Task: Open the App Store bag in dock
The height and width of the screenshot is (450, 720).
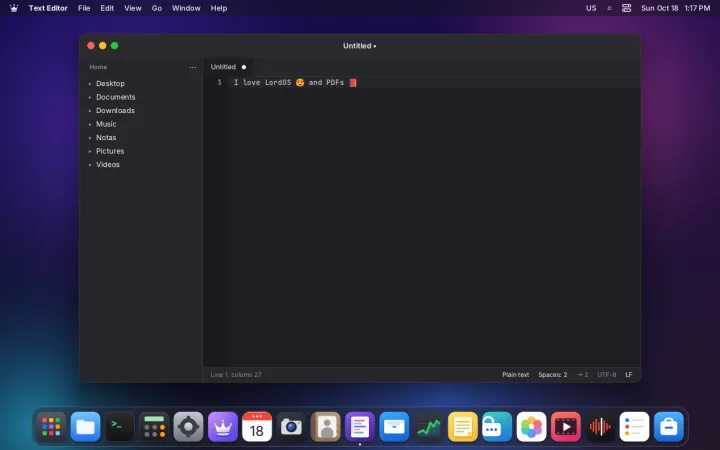Action: 669,427
